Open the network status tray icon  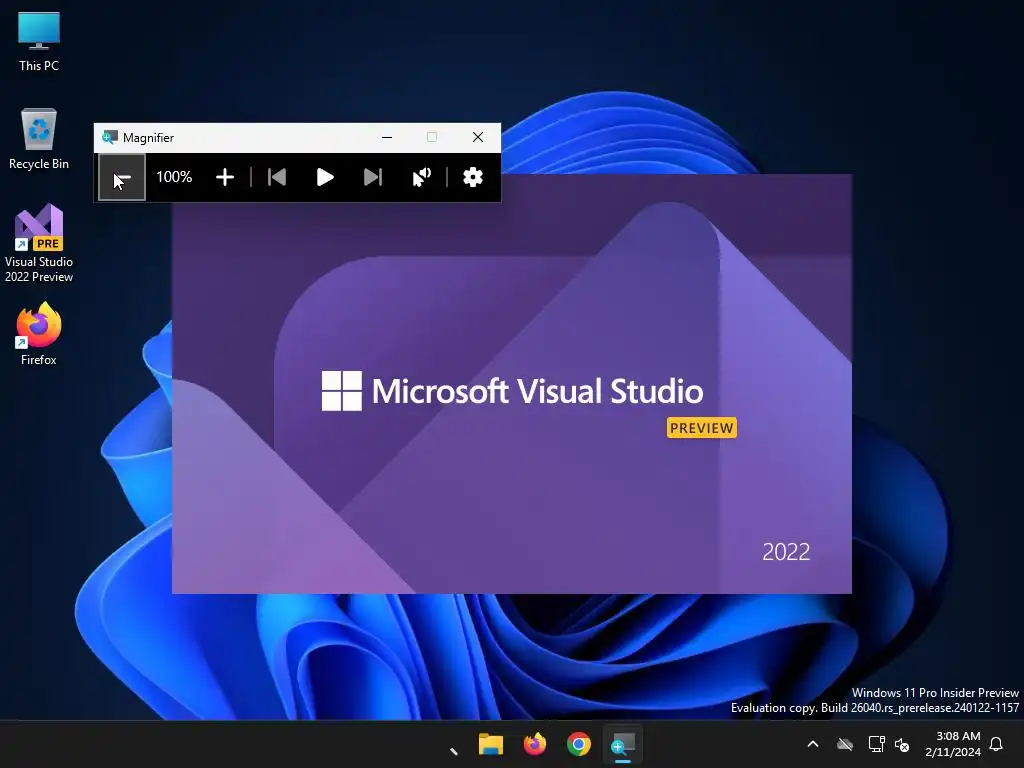click(x=876, y=744)
